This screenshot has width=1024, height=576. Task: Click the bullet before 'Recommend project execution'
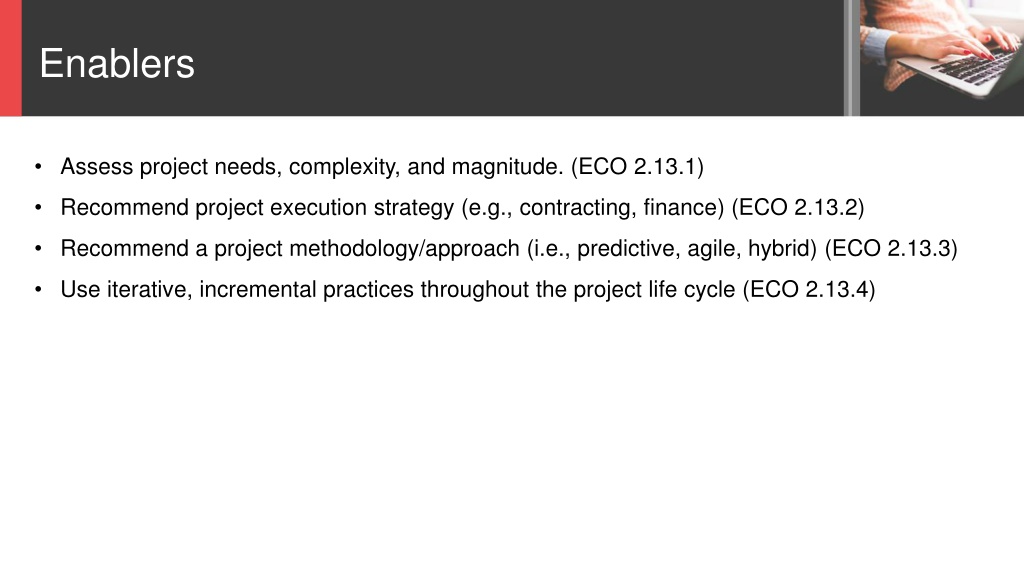pos(38,208)
